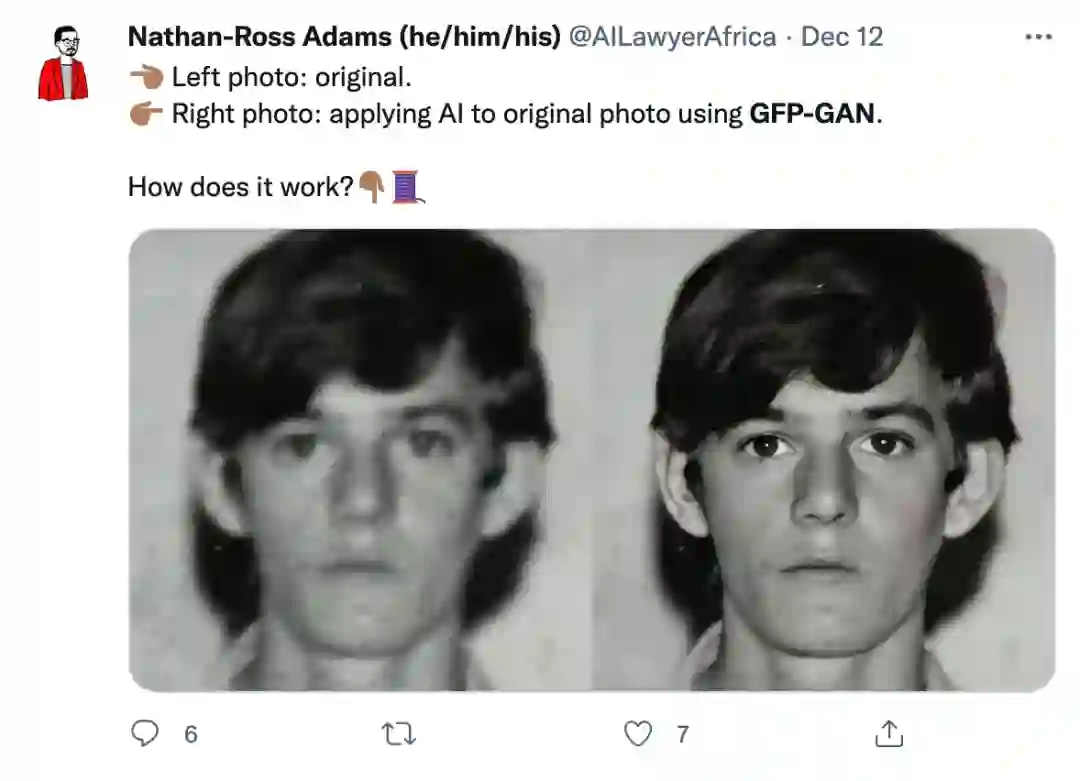This screenshot has width=1080, height=781.
Task: Click the bold GFP-GAN text
Action: point(812,114)
